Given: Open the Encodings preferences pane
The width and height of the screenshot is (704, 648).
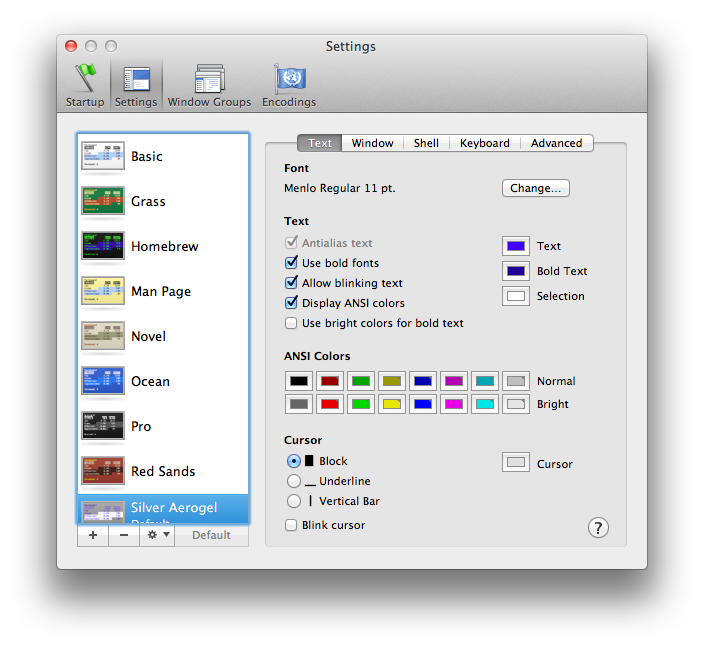Looking at the screenshot, I should pyautogui.click(x=289, y=85).
